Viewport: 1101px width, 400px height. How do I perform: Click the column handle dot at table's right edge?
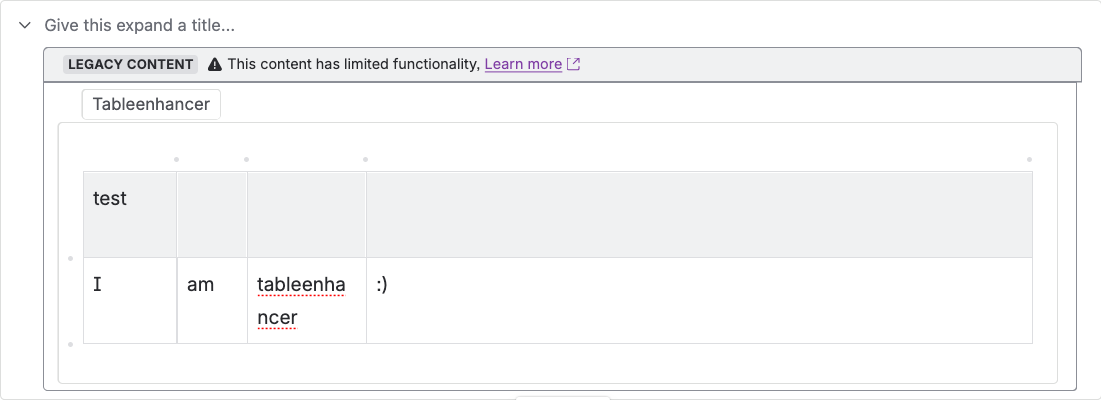[x=1029, y=159]
